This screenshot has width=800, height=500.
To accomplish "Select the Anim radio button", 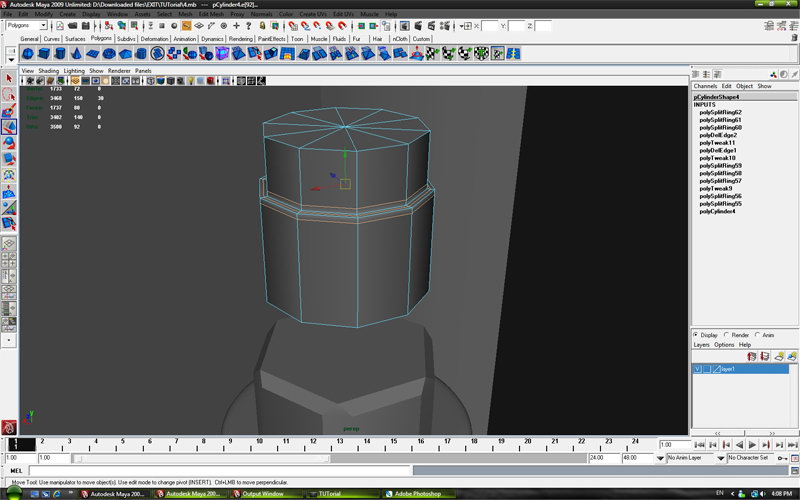I will point(757,335).
